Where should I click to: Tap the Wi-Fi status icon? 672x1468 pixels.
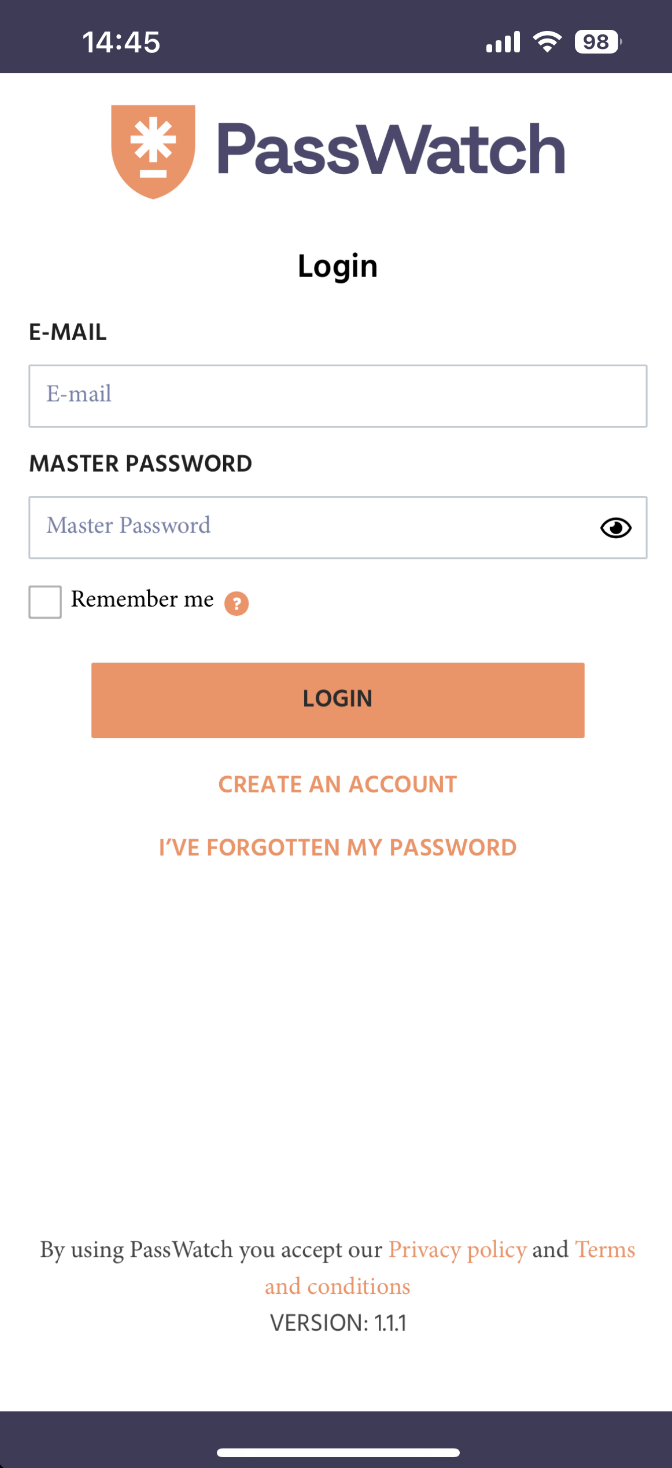click(547, 42)
